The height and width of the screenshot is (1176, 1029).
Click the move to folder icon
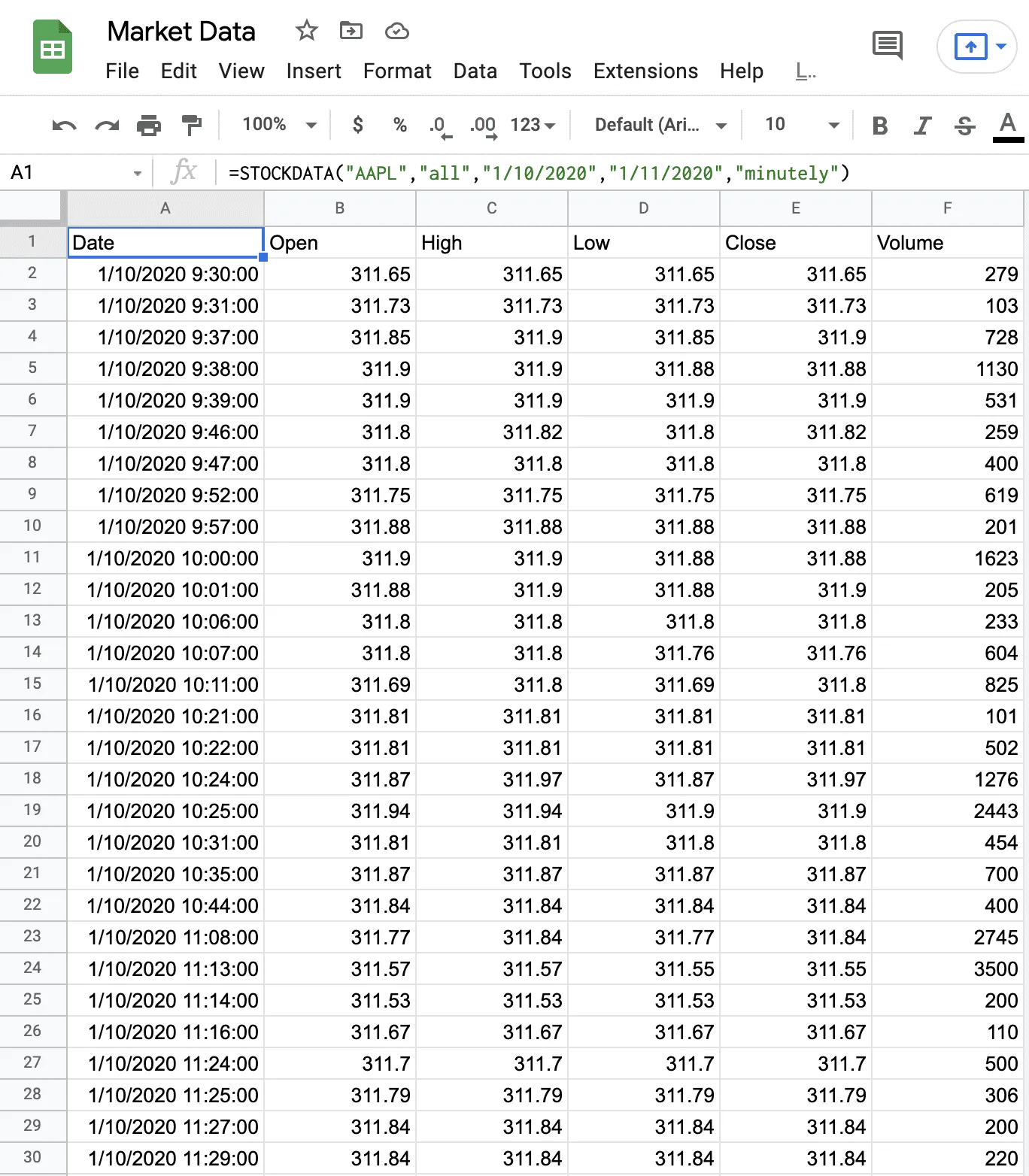(x=351, y=31)
